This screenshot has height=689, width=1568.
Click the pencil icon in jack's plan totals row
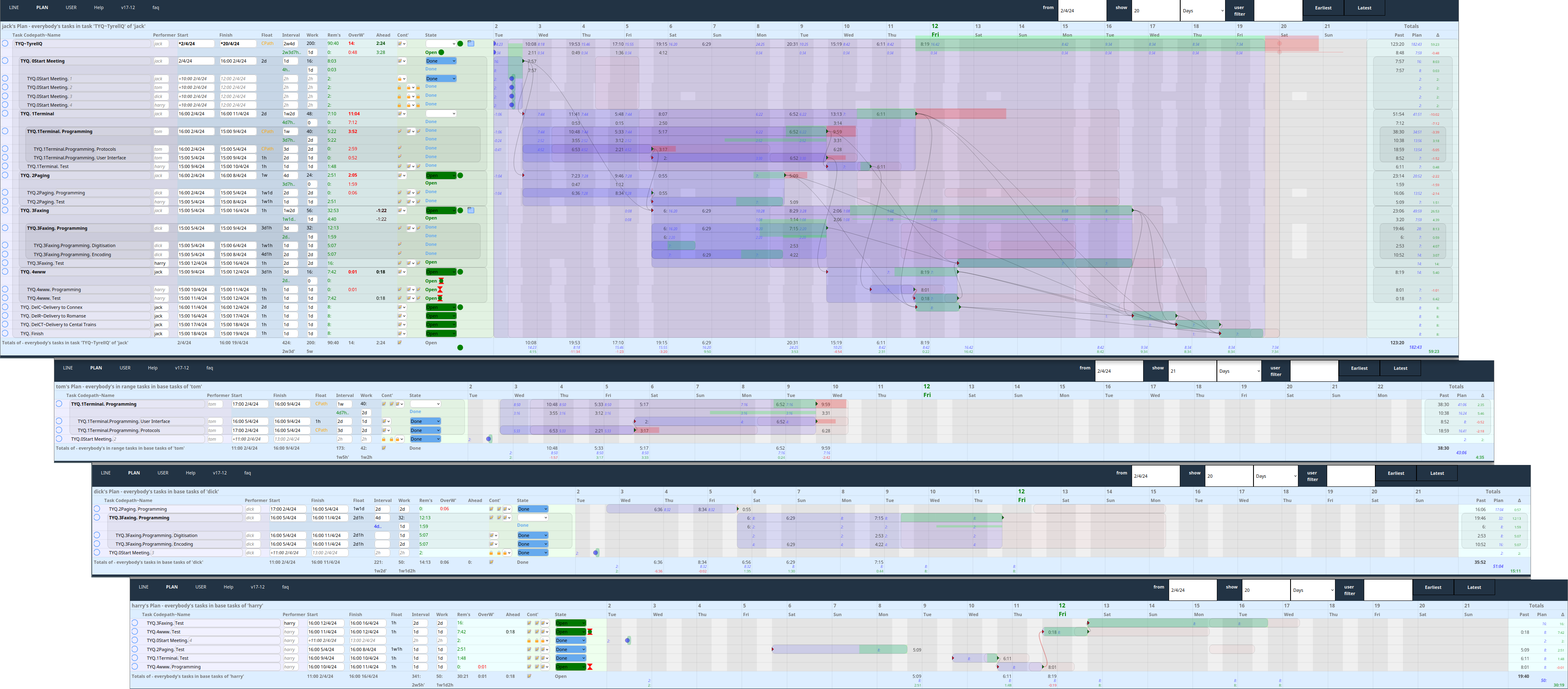tap(400, 342)
